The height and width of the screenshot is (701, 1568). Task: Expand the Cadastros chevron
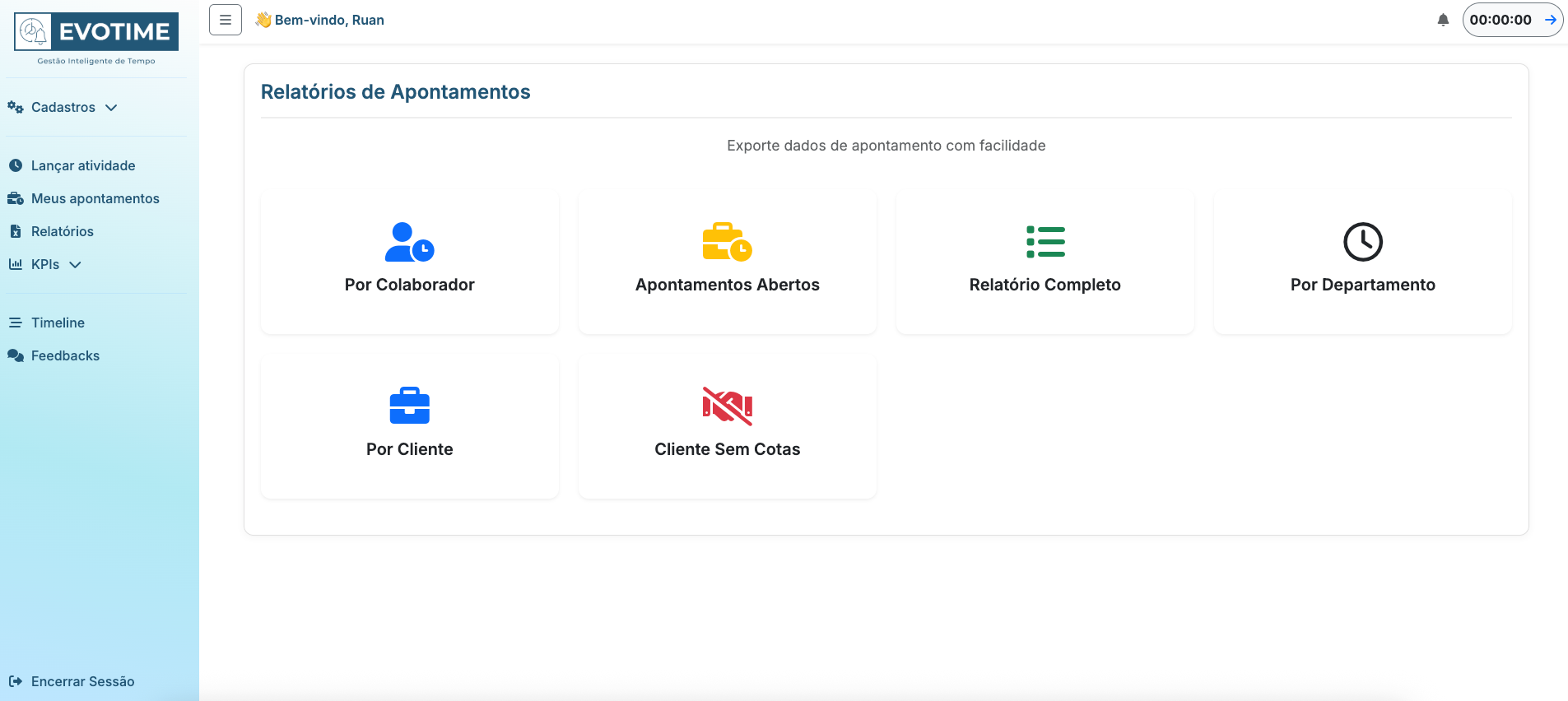[111, 108]
